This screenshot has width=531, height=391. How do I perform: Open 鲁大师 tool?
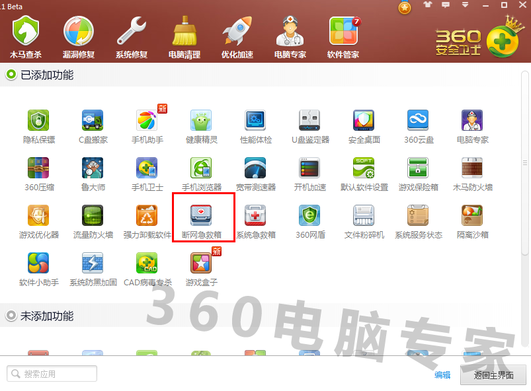click(93, 174)
